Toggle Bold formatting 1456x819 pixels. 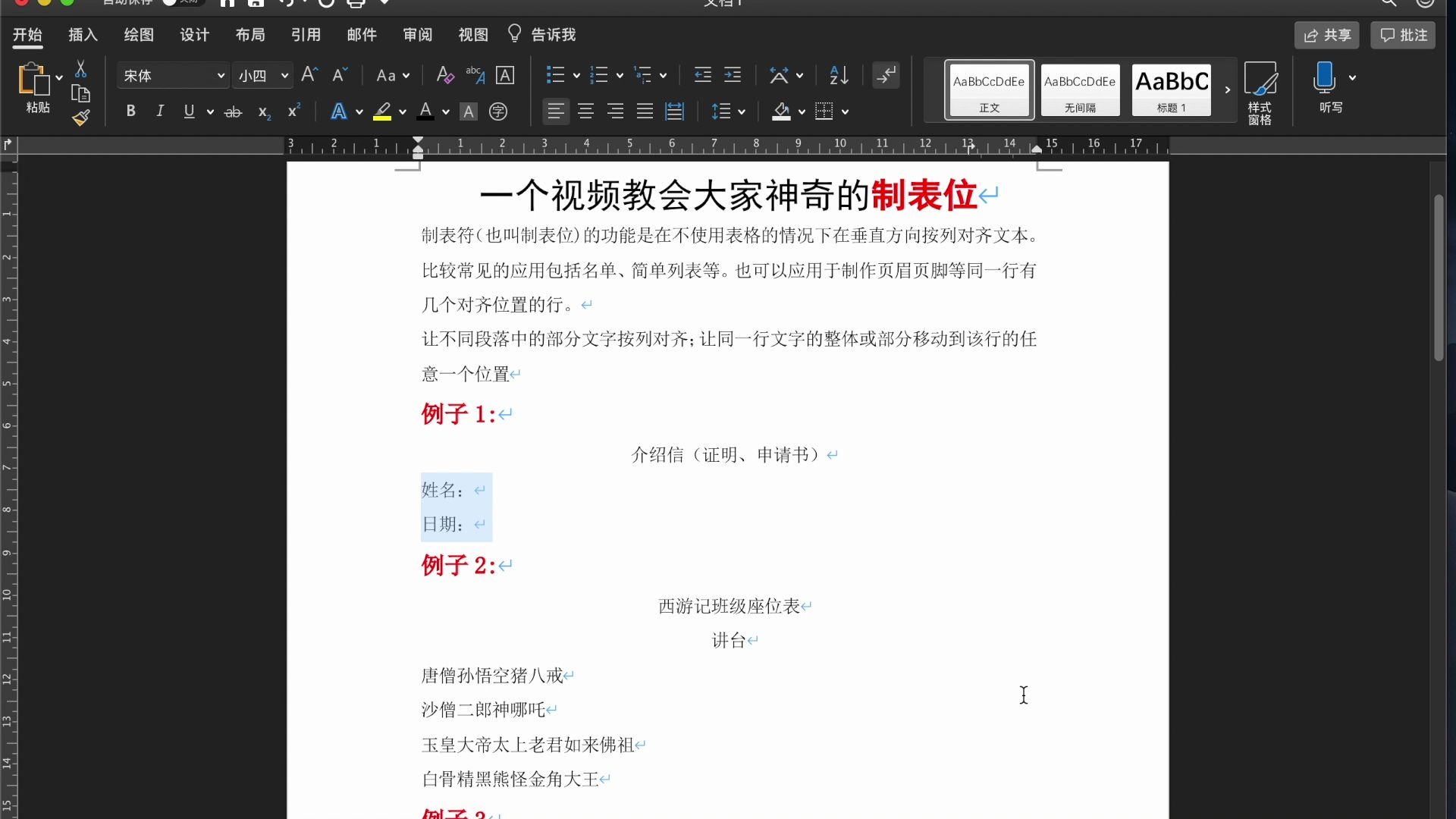coord(130,111)
